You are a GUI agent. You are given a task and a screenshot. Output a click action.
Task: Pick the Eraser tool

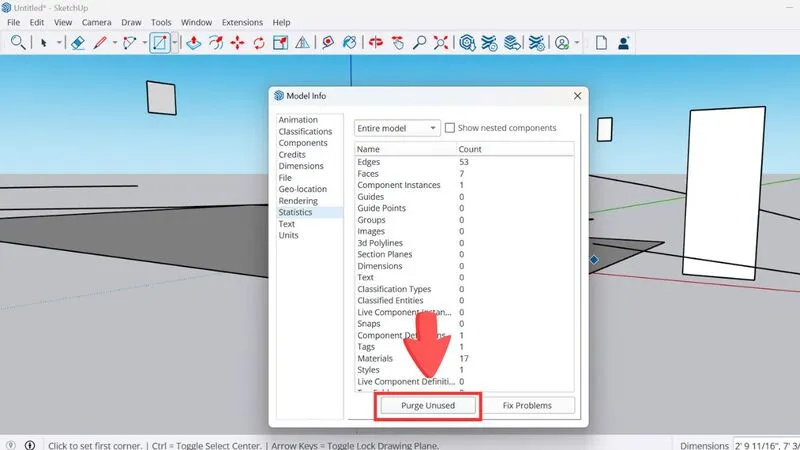78,43
